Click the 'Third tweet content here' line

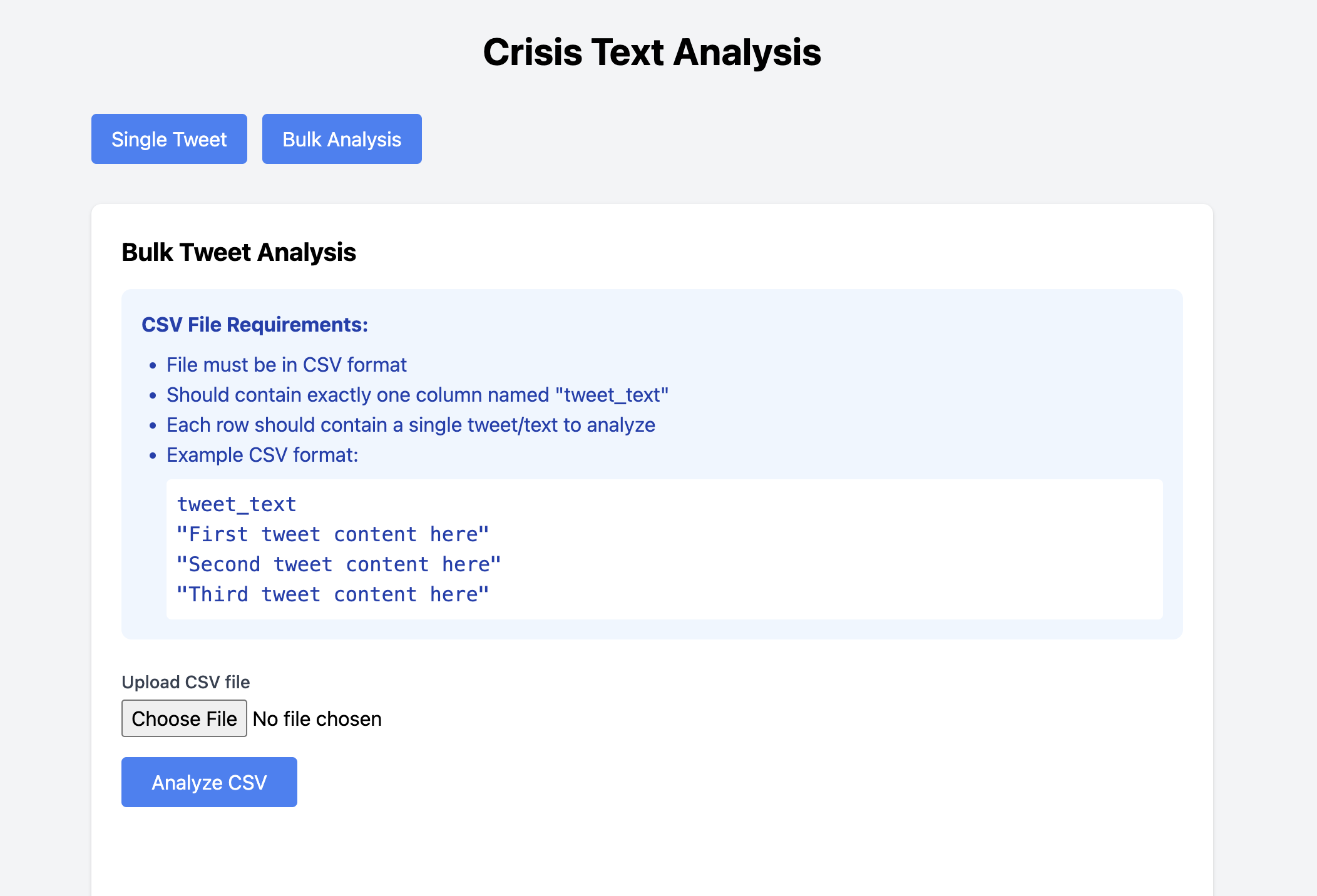tap(332, 594)
